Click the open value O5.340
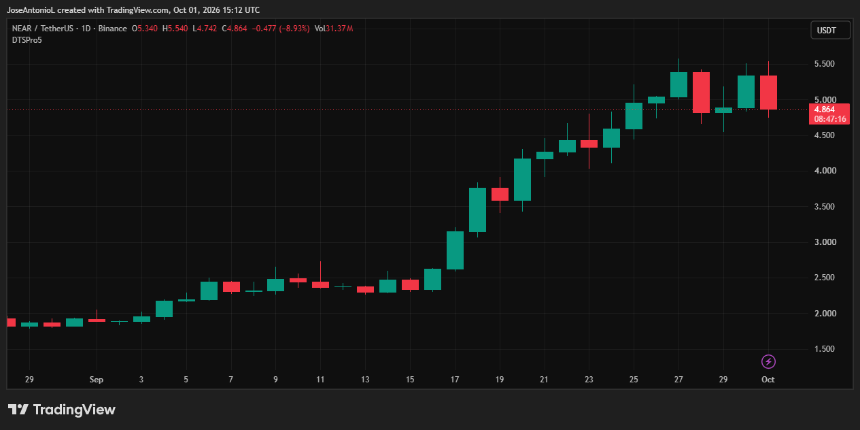 tap(145, 29)
